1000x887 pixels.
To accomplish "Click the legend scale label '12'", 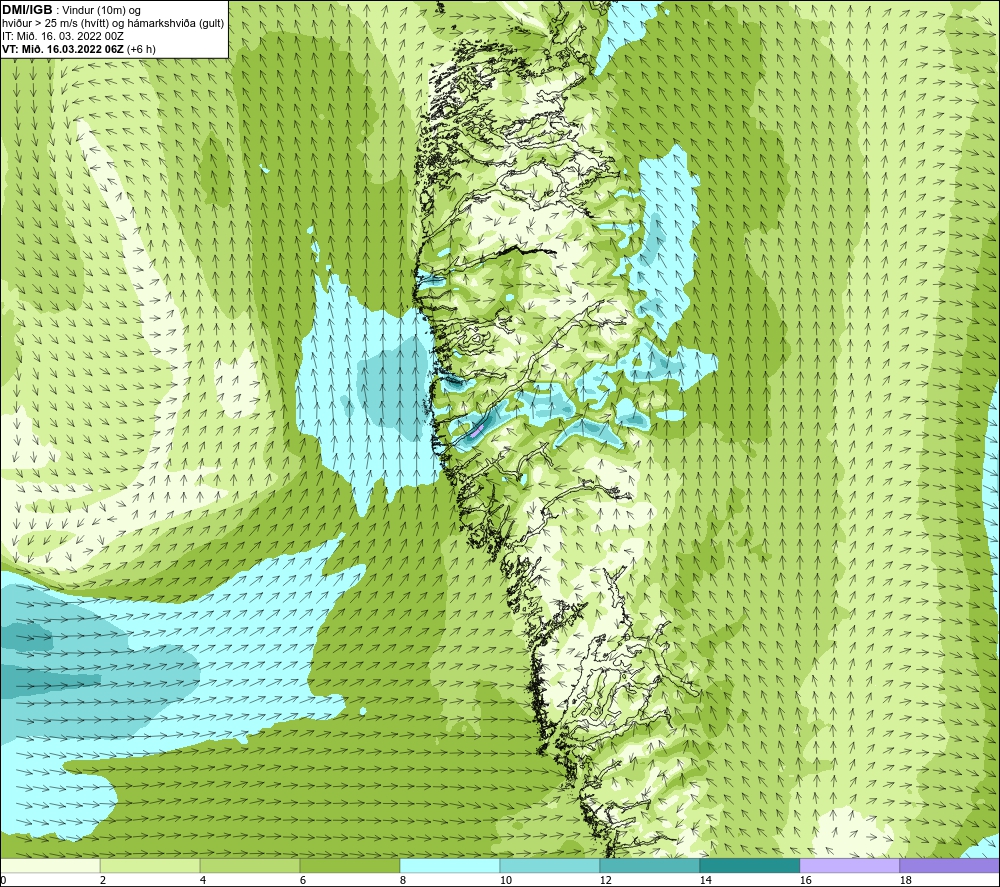I will coord(605,880).
